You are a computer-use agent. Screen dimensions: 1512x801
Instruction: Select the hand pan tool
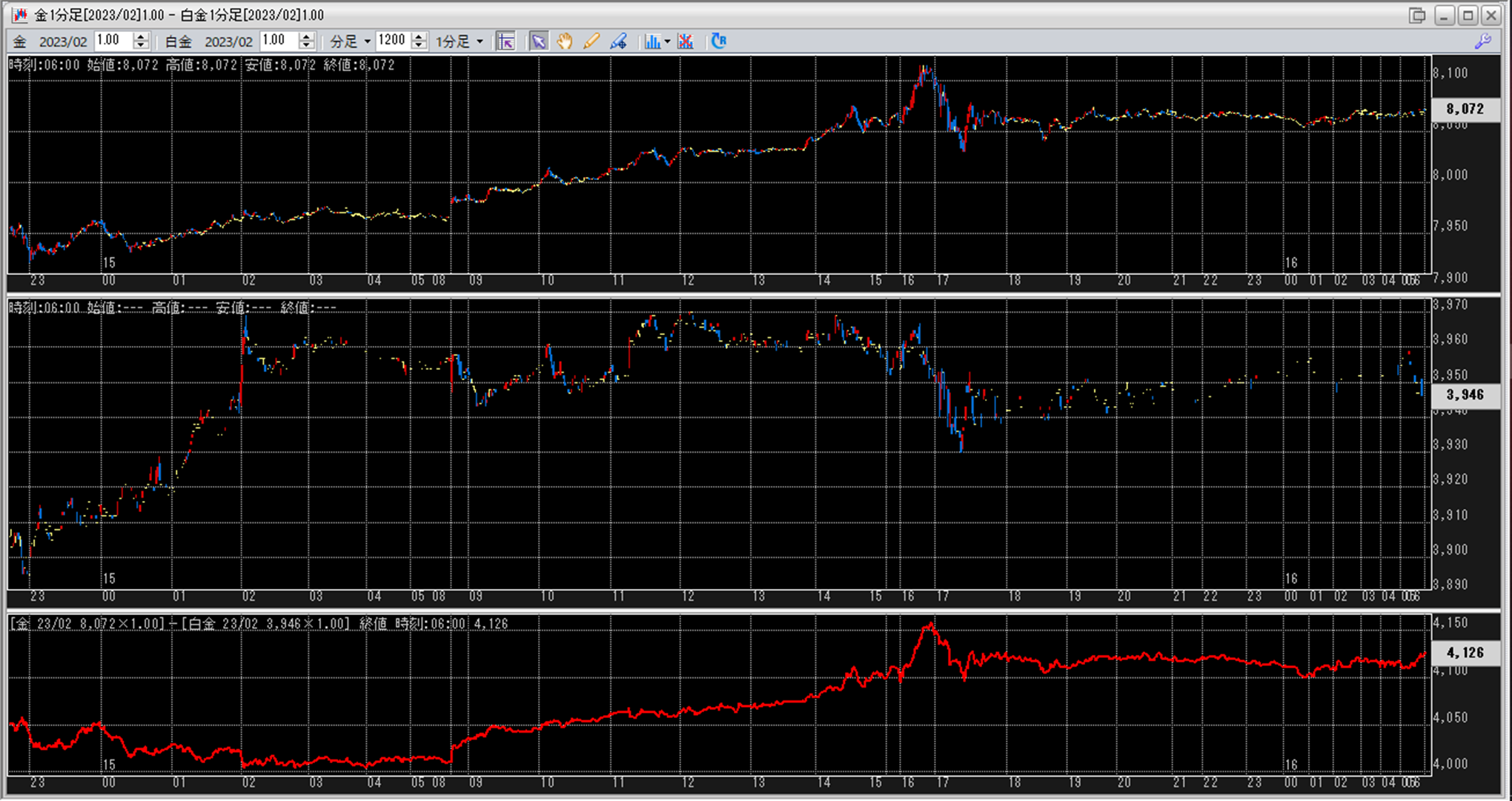[565, 41]
